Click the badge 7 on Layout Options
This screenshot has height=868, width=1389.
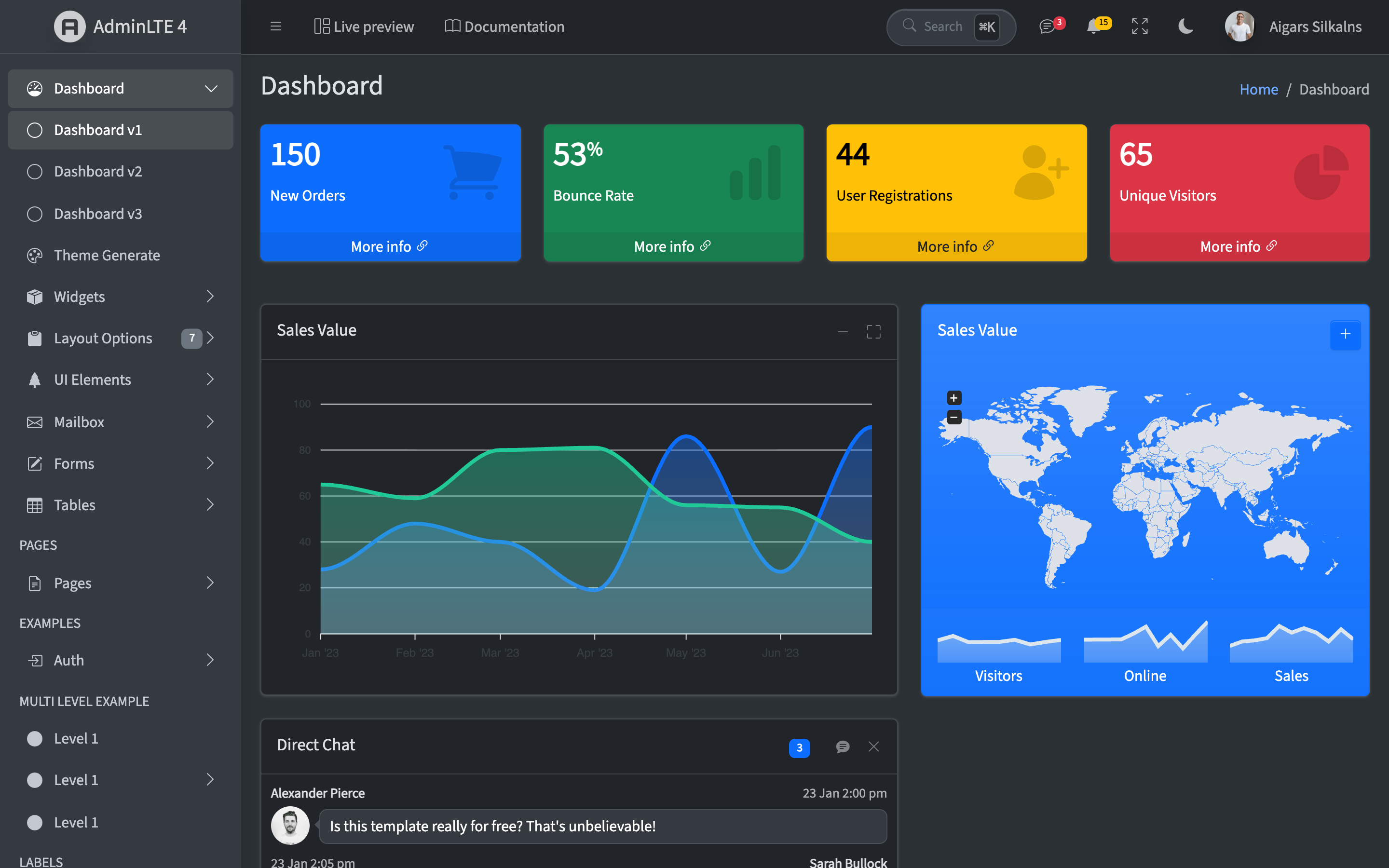[x=191, y=338]
